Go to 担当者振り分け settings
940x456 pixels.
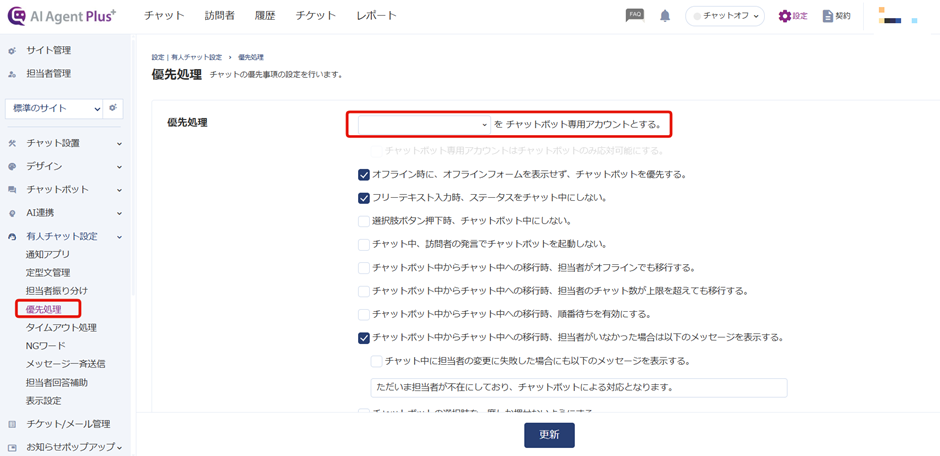57,291
